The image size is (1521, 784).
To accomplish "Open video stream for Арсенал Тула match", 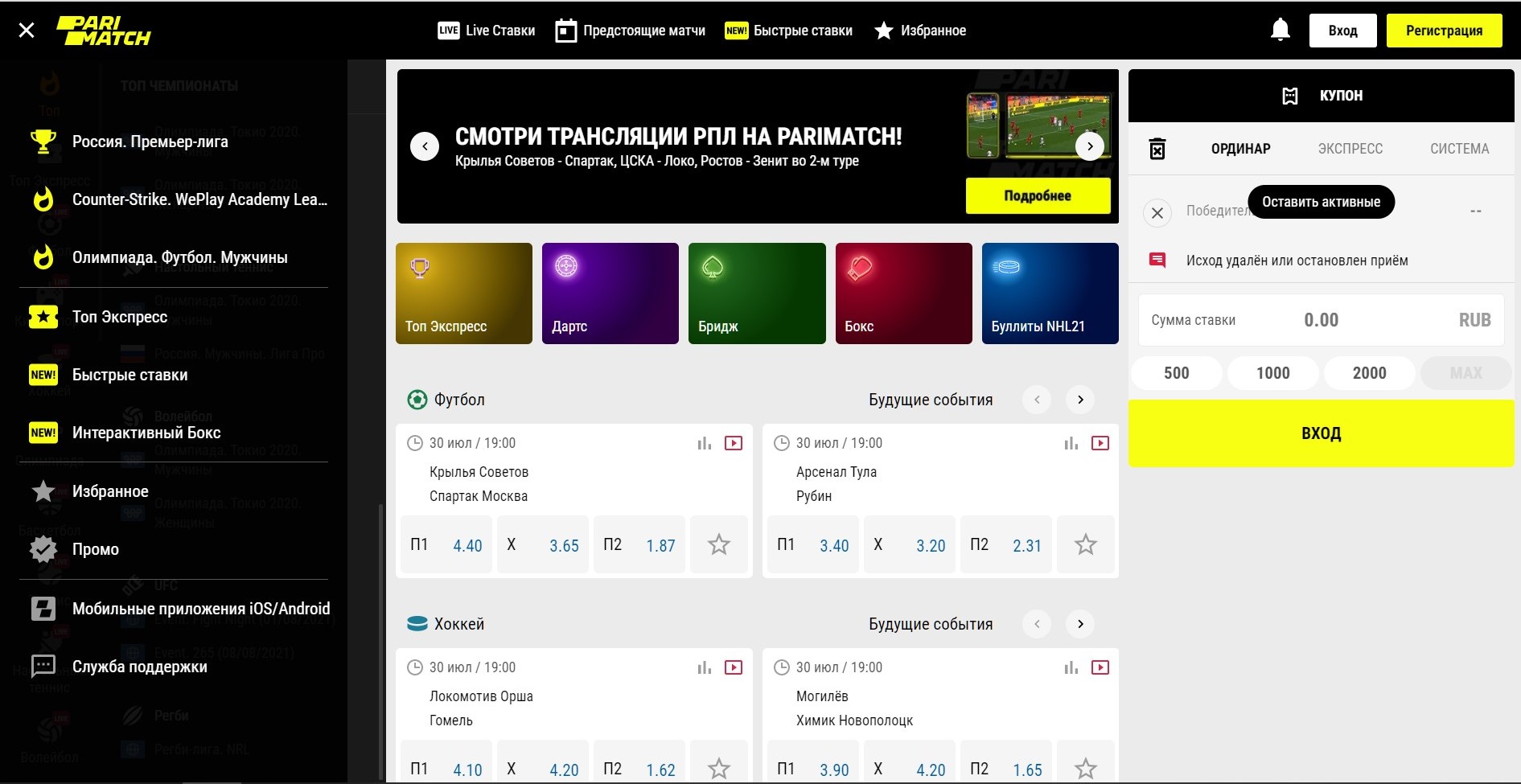I will pyautogui.click(x=1100, y=443).
